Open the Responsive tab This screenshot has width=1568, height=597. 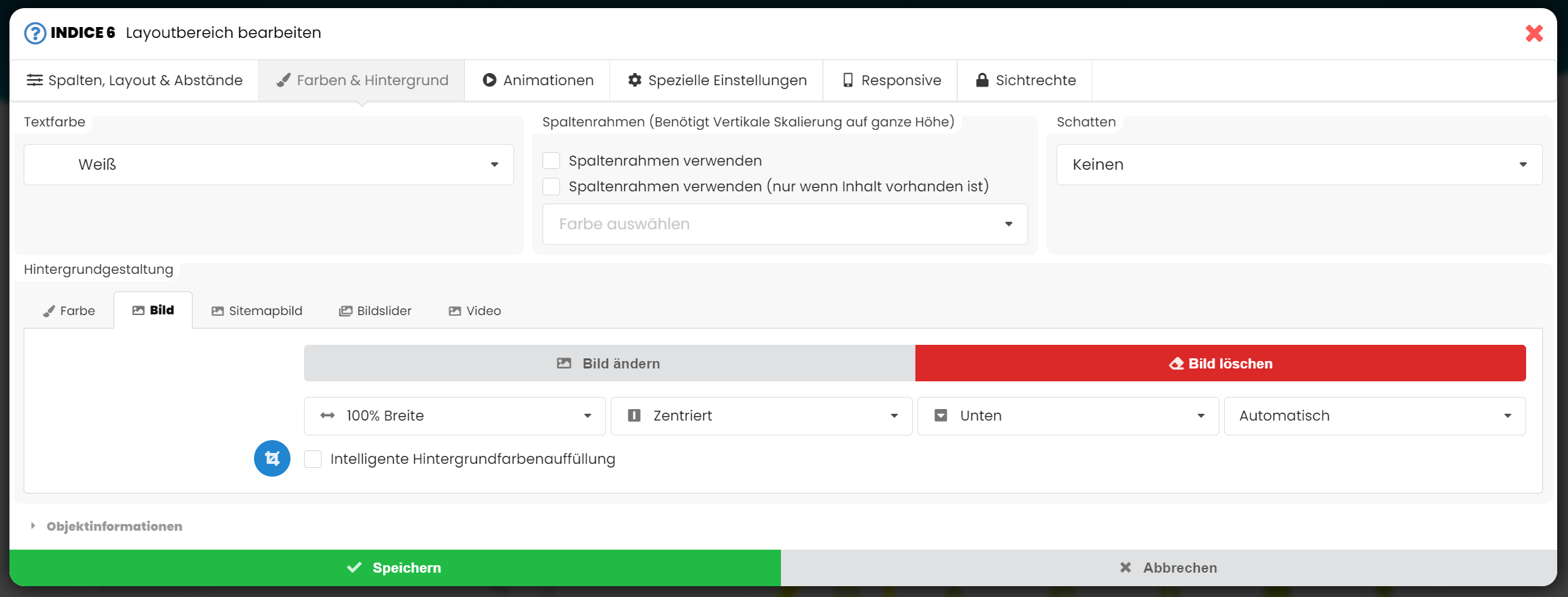click(890, 80)
